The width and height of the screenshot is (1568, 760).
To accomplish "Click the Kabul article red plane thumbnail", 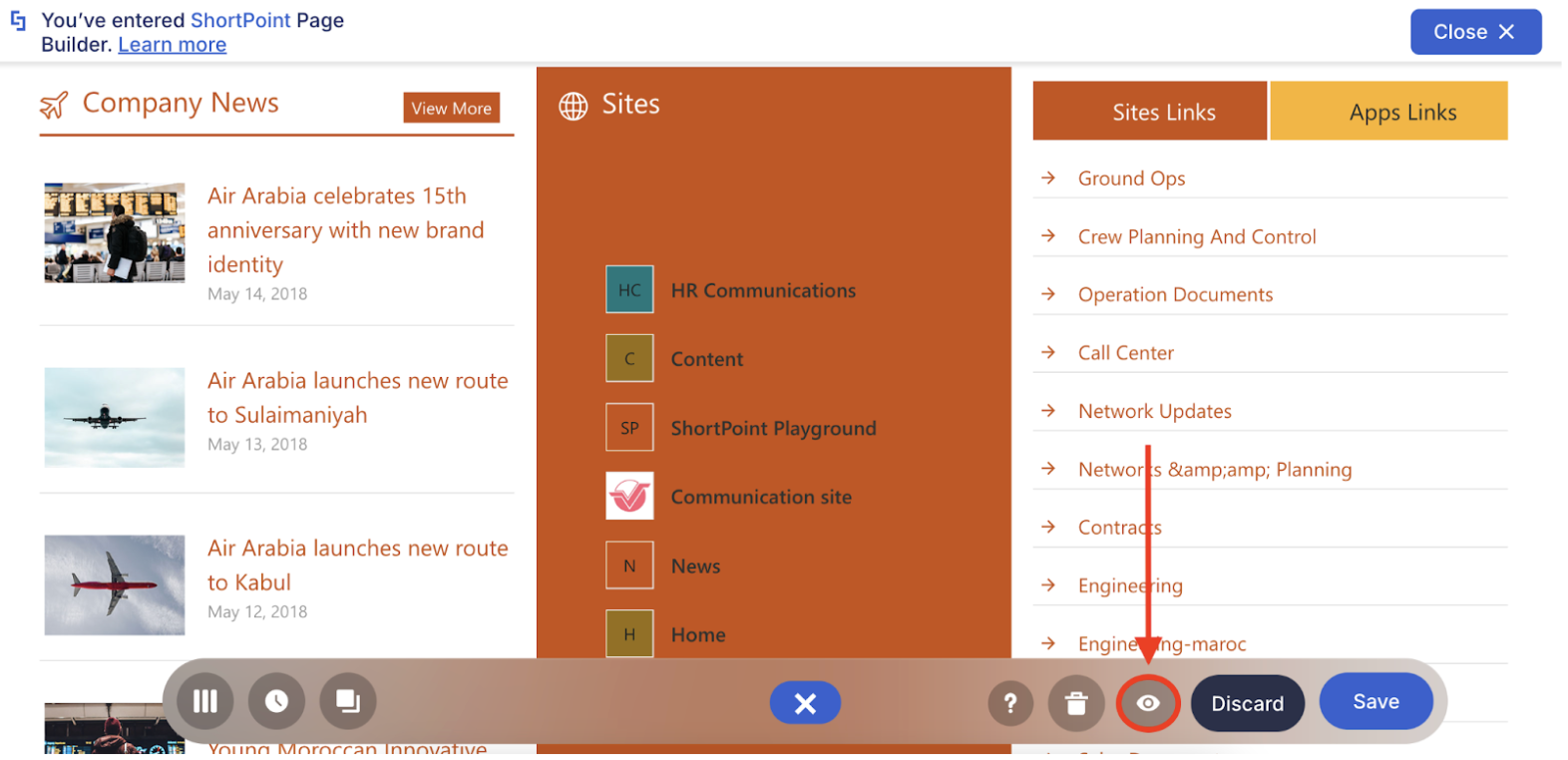I will pos(115,585).
